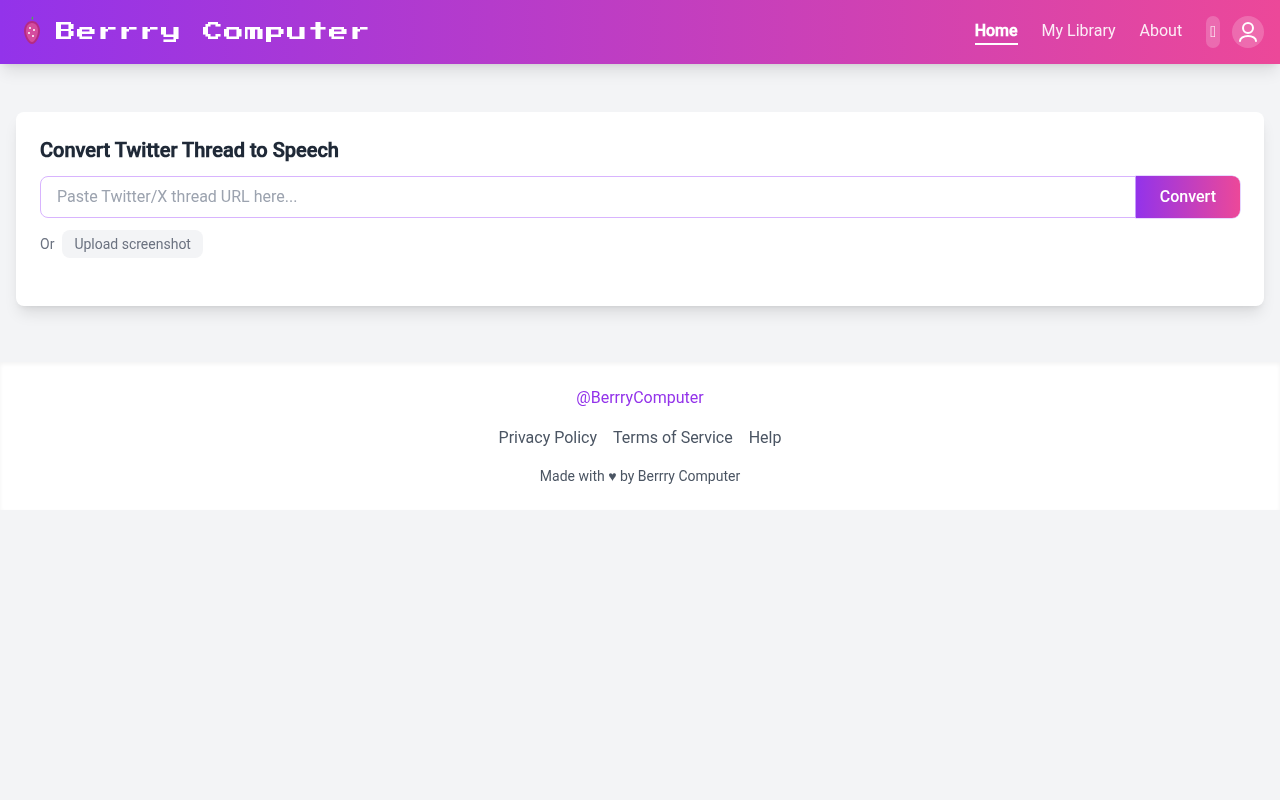Open the Privacy Policy page

click(547, 437)
